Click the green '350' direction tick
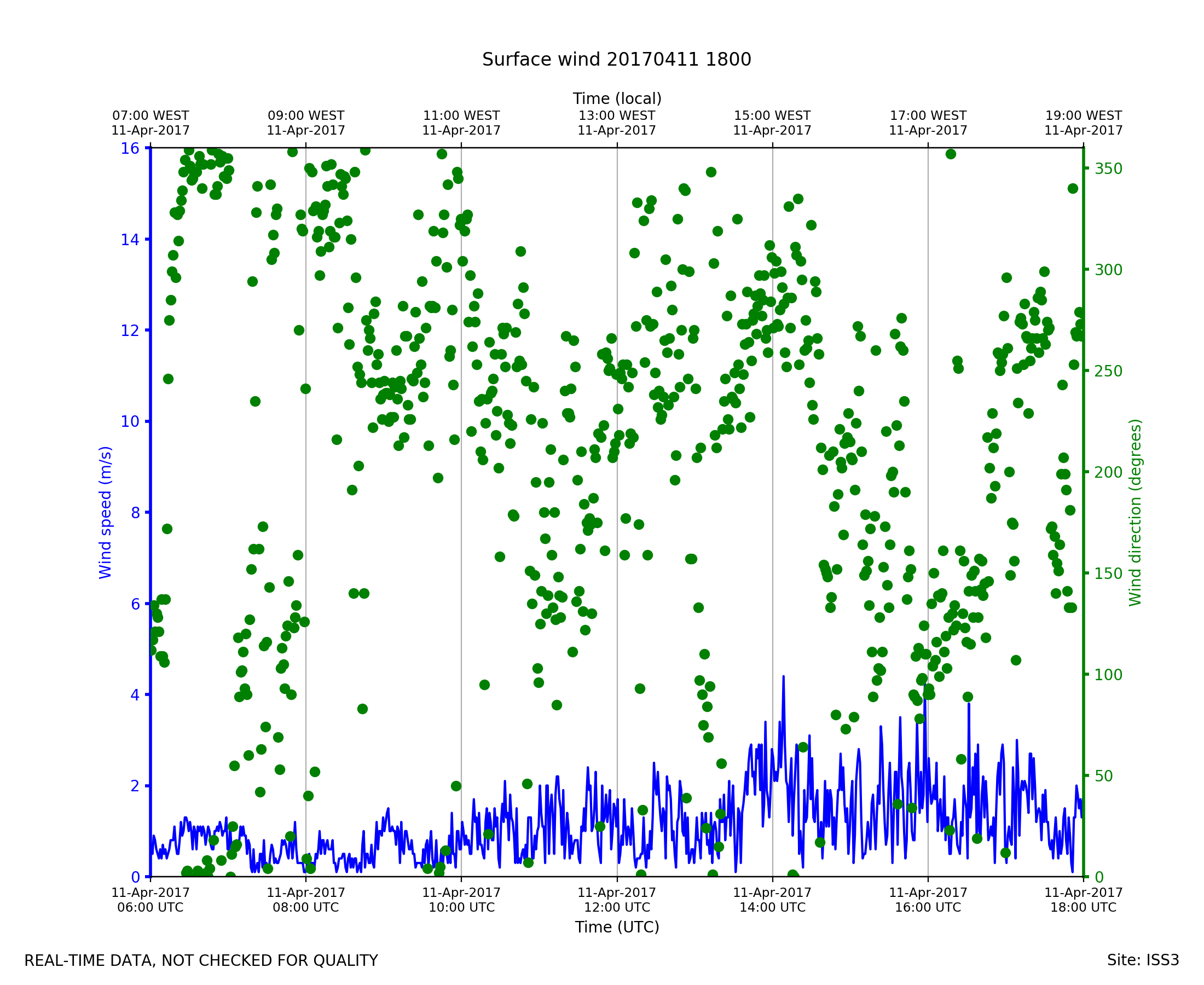This screenshot has height=985, width=1204. click(1108, 169)
